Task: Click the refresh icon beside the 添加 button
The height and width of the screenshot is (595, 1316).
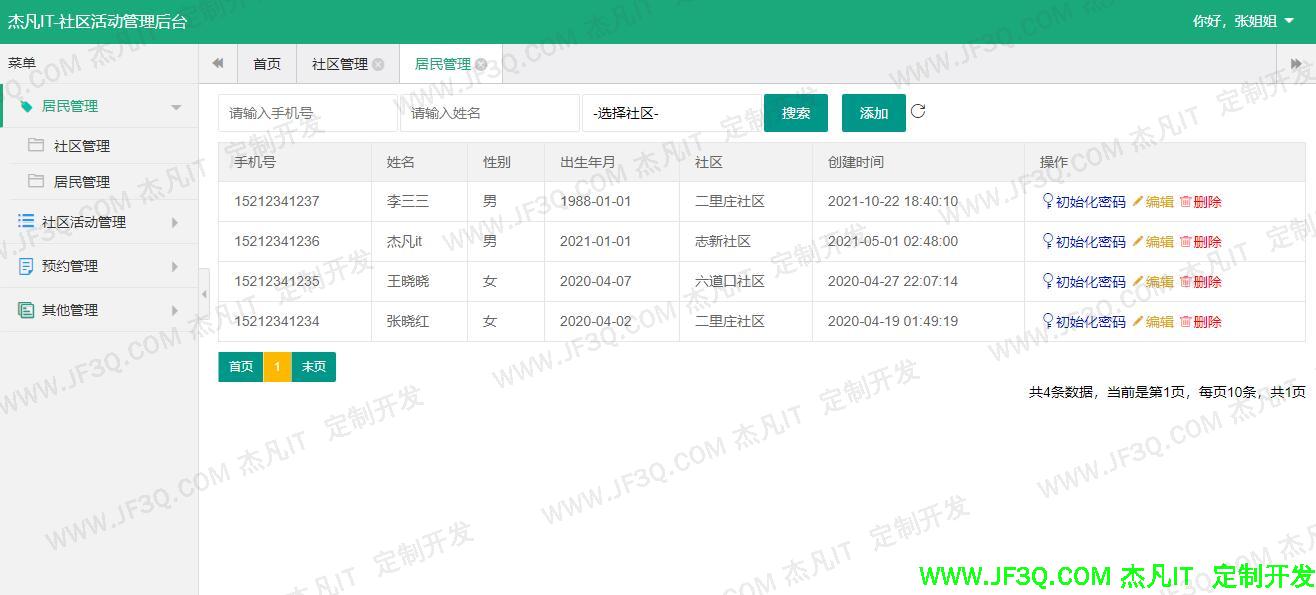Action: [918, 112]
